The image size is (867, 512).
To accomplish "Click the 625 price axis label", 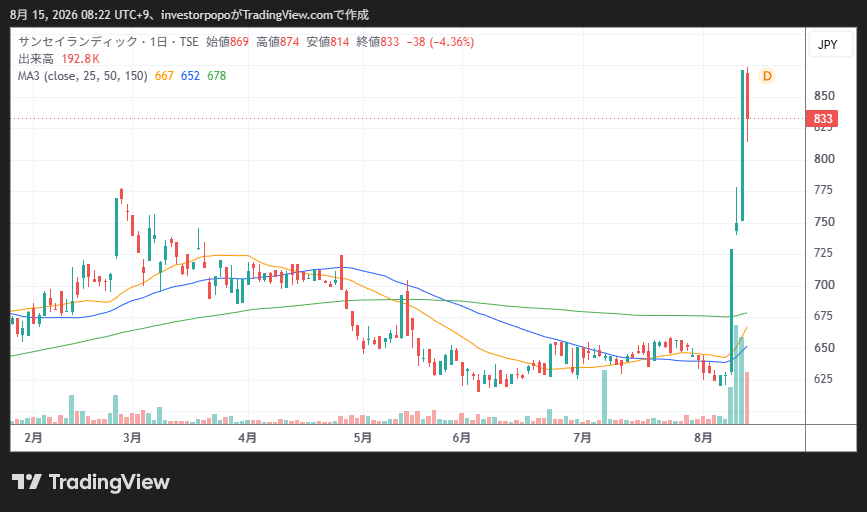I will [824, 379].
